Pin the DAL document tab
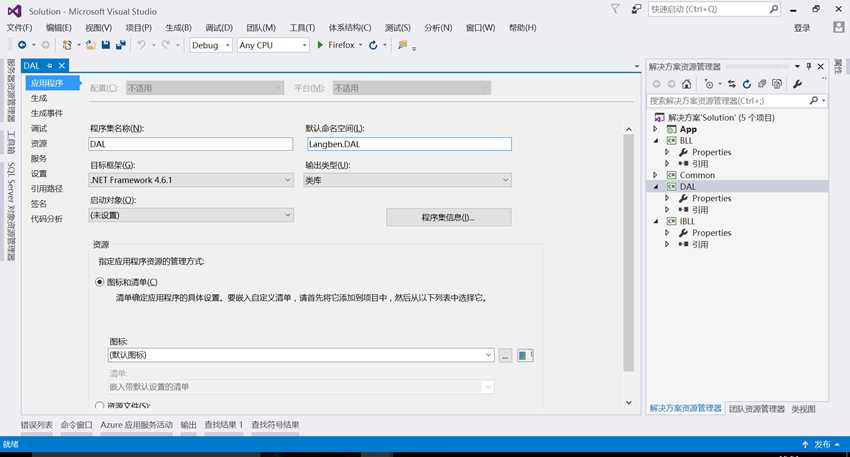This screenshot has width=850, height=457. (x=49, y=66)
